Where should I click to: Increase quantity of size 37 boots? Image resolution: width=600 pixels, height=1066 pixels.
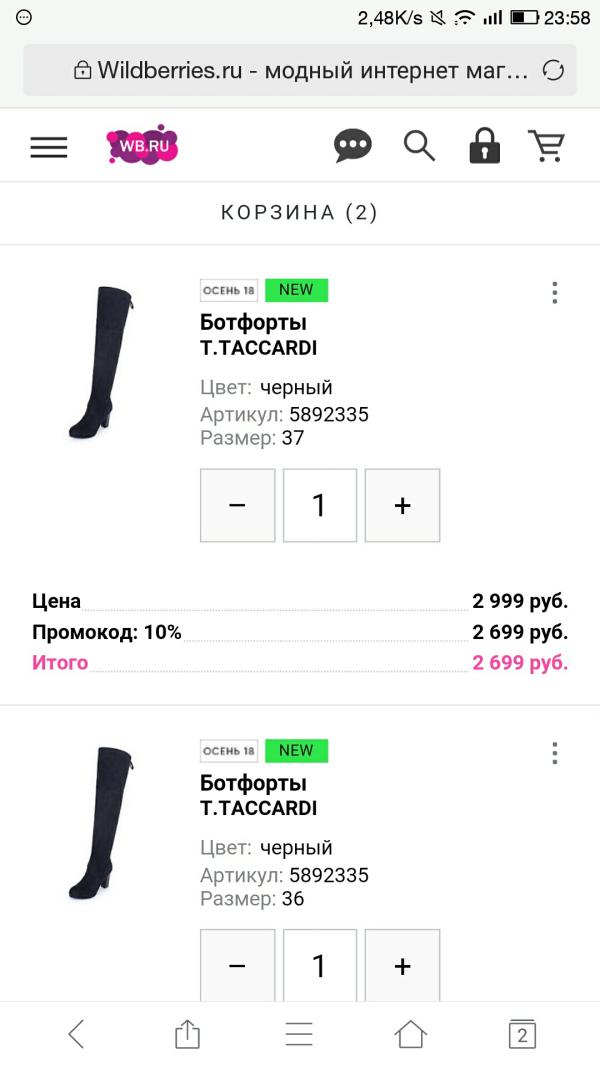(402, 505)
